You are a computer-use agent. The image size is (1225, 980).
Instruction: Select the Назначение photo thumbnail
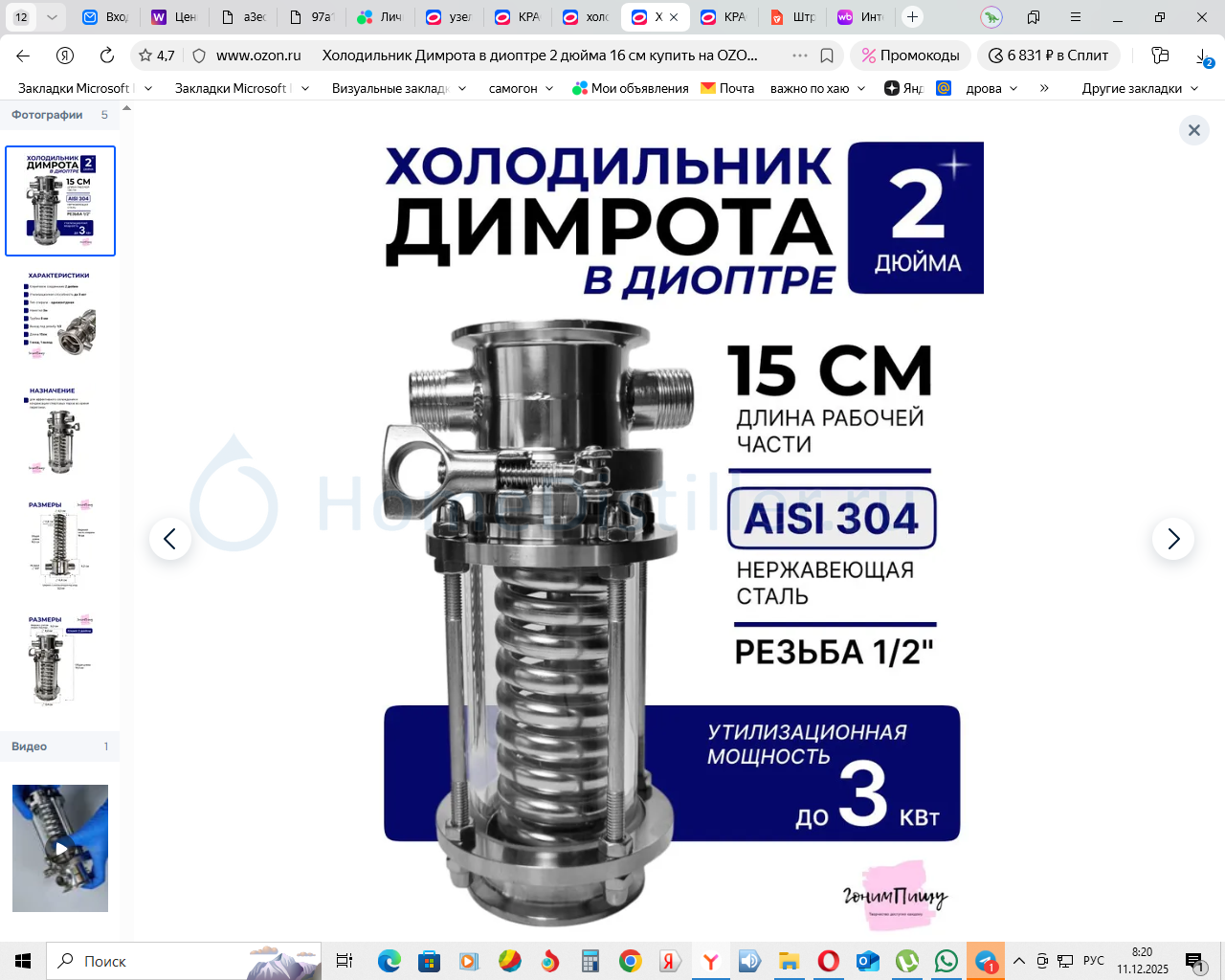pos(59,430)
